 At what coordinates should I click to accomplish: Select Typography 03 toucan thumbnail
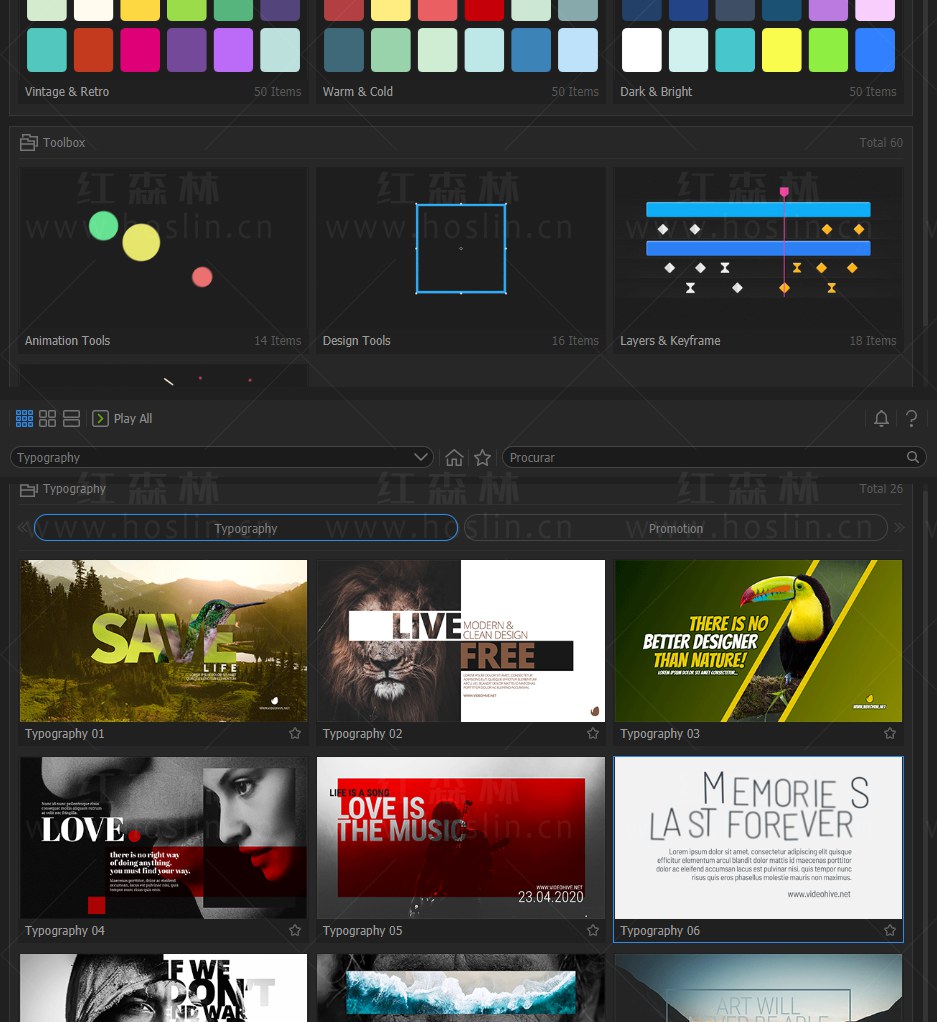click(758, 641)
